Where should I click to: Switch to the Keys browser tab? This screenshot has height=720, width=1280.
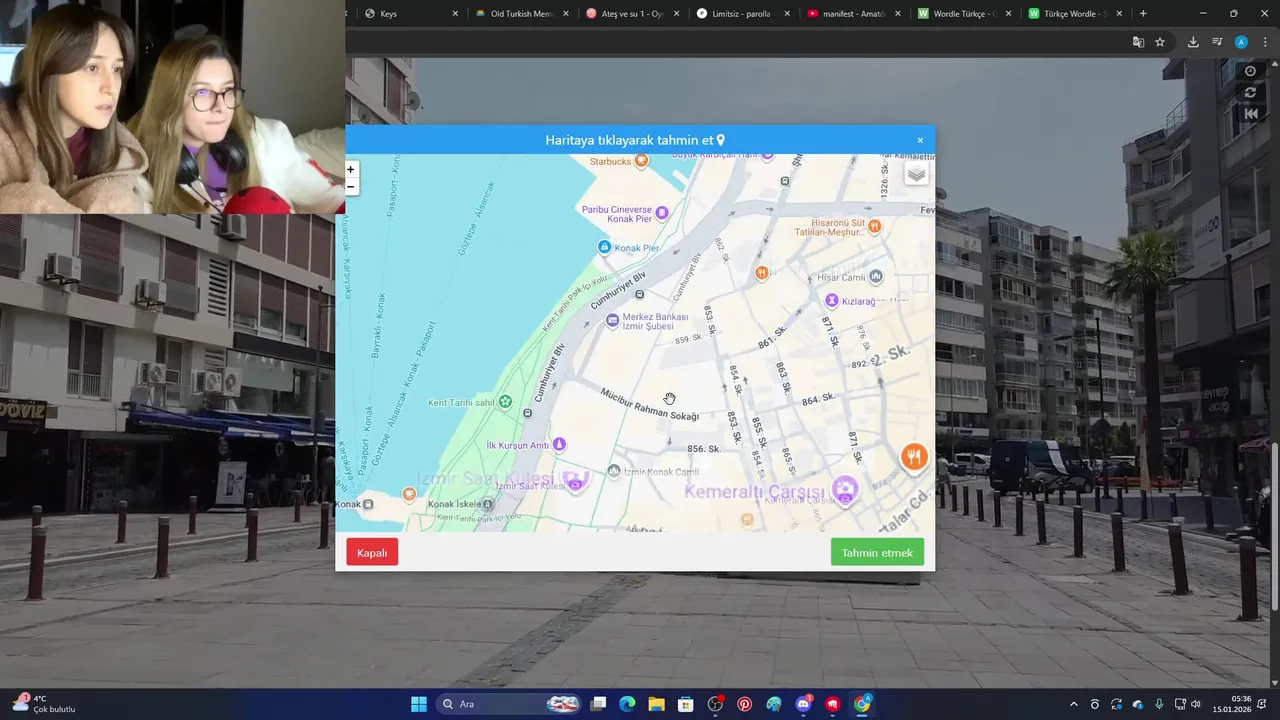411,14
